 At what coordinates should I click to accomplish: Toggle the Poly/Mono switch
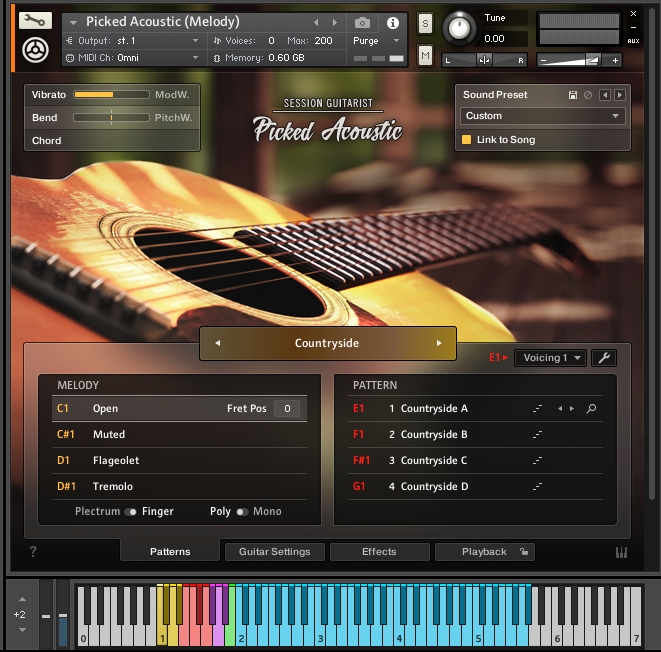pyautogui.click(x=242, y=512)
